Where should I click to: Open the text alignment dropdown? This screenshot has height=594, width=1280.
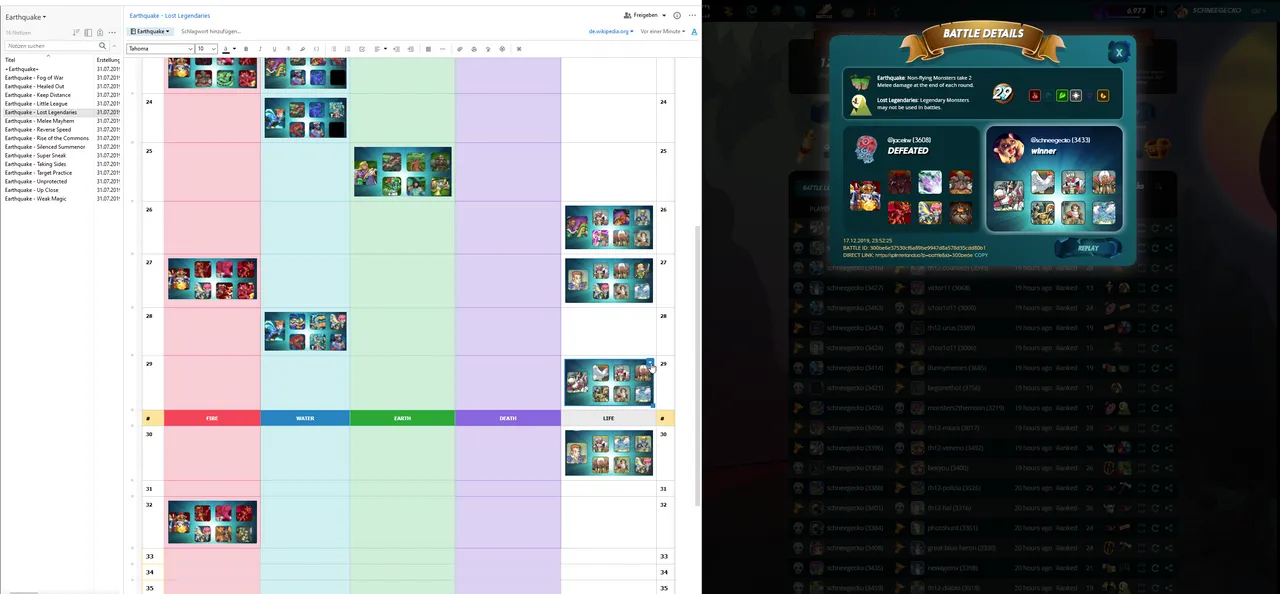coord(380,49)
